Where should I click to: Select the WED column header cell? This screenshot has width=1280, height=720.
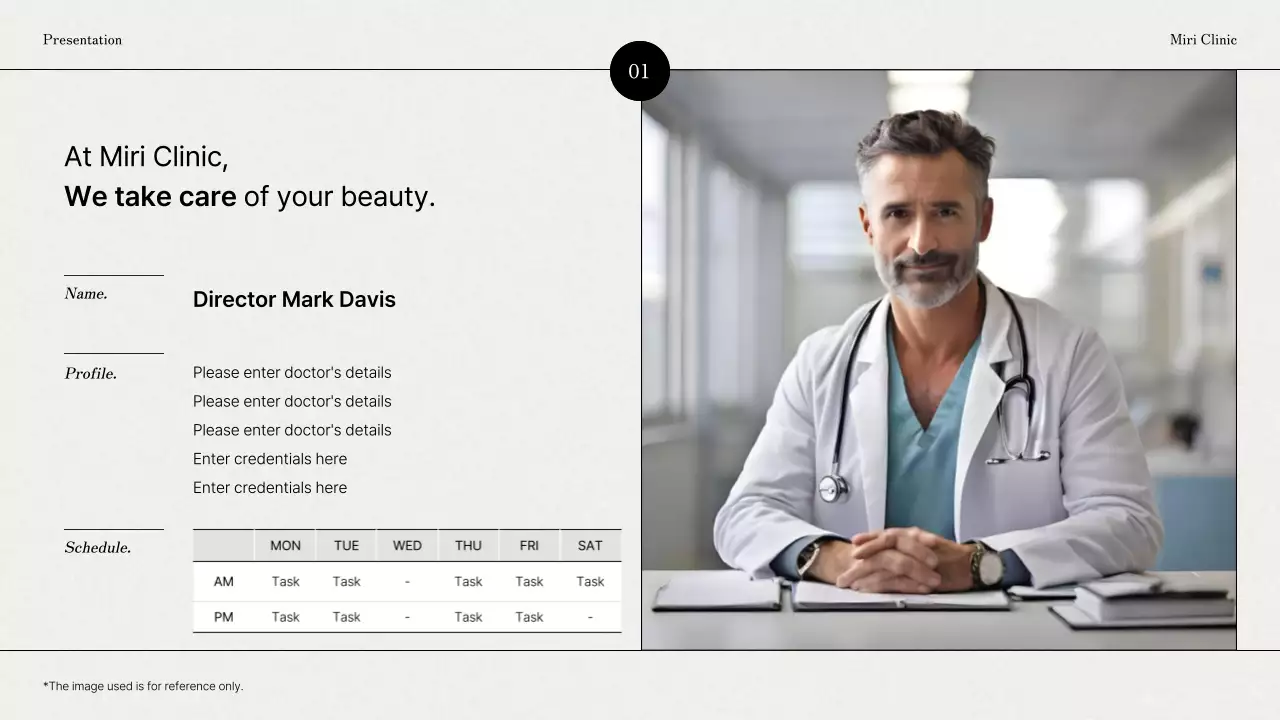click(x=407, y=546)
